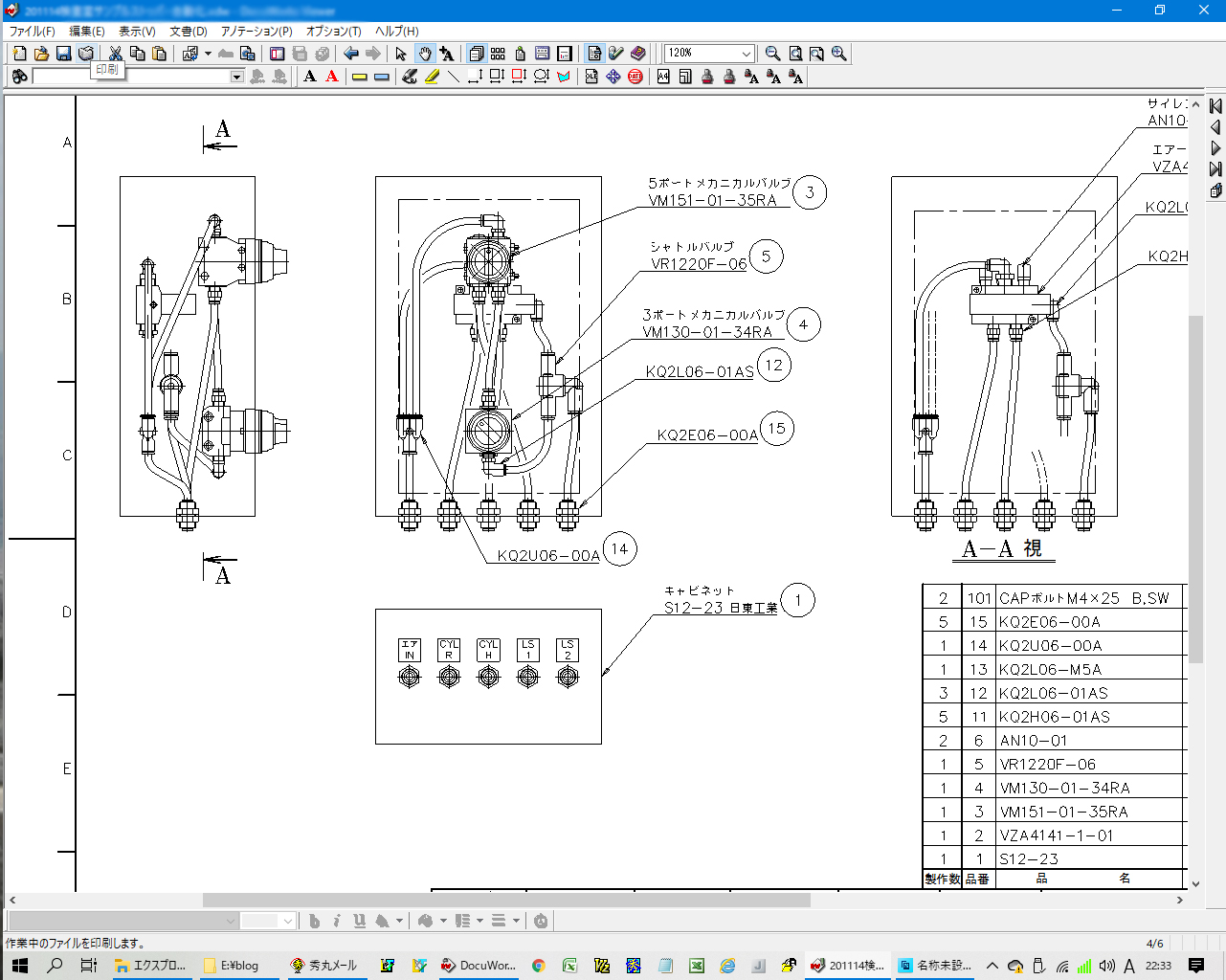
Task: Open the dropdown arrow beside the send icon
Action: pyautogui.click(x=208, y=54)
